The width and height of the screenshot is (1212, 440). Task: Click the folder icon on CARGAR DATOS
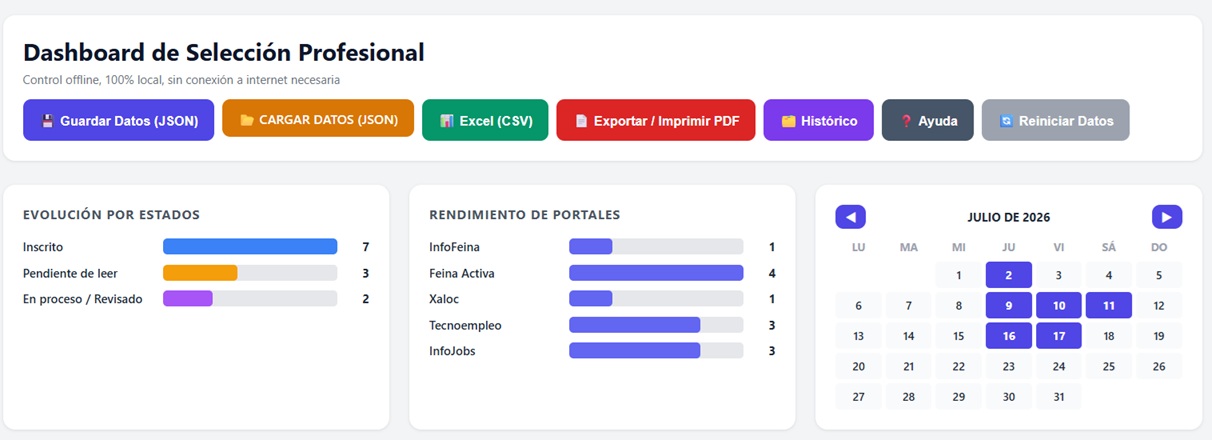[x=247, y=120]
